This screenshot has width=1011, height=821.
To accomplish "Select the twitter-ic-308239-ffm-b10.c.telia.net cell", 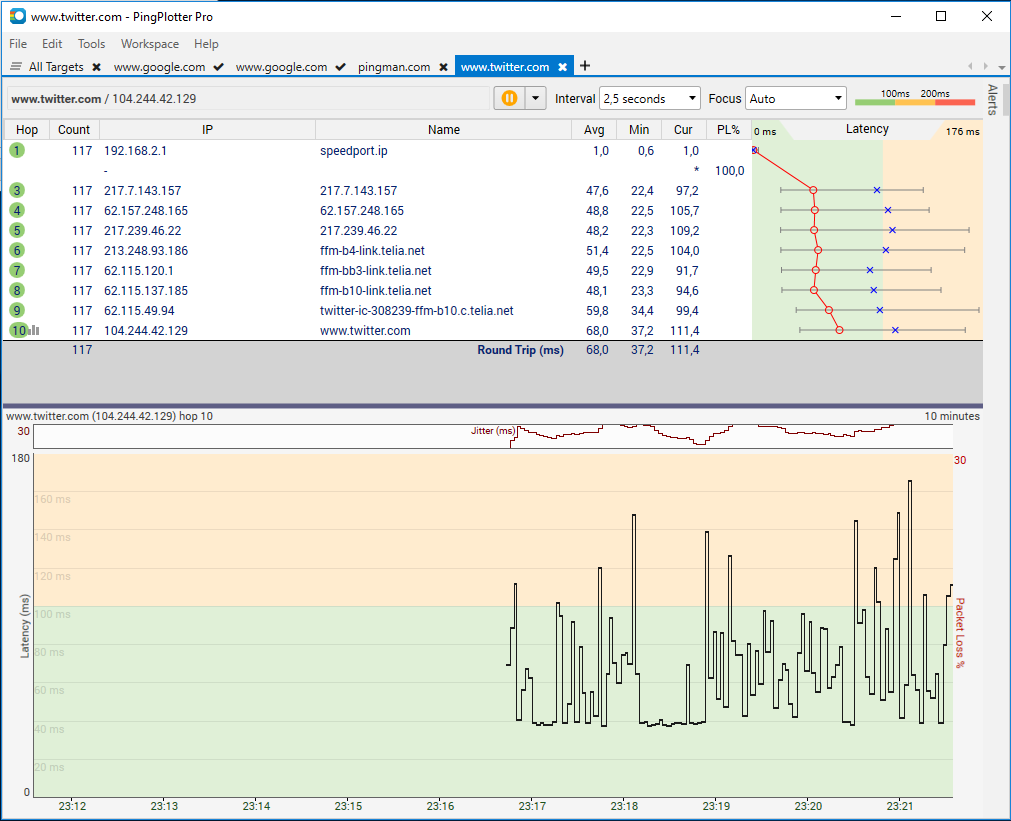I will [417, 310].
